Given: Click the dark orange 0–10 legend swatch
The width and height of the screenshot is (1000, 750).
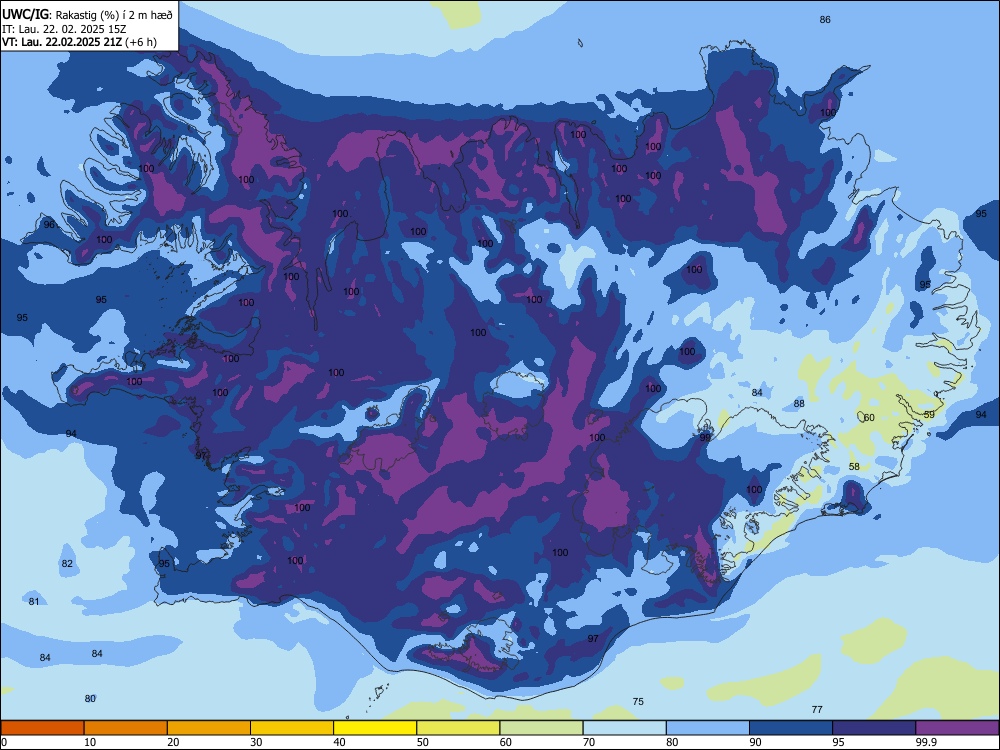Looking at the screenshot, I should 42,728.
